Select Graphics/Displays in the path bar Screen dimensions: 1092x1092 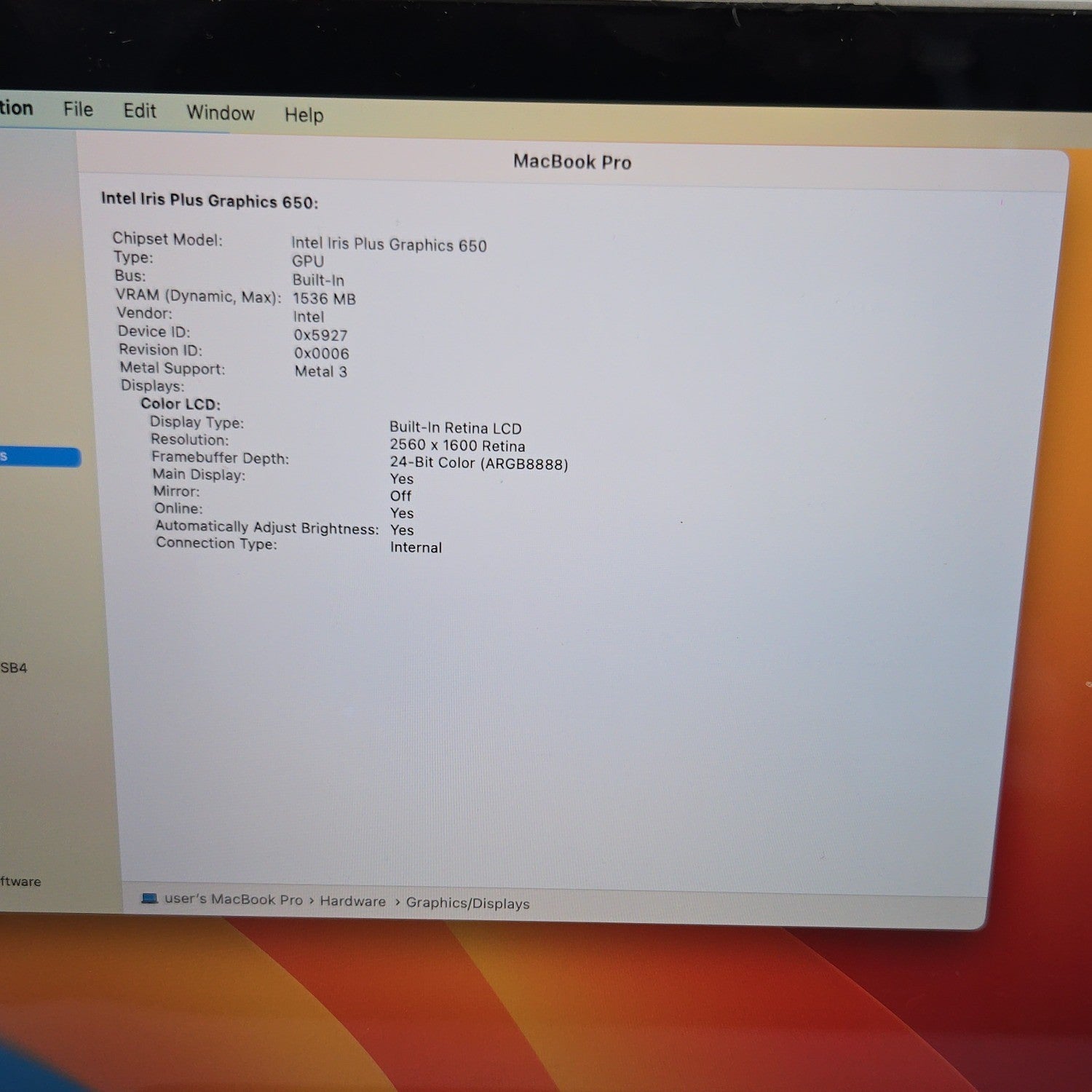(468, 903)
